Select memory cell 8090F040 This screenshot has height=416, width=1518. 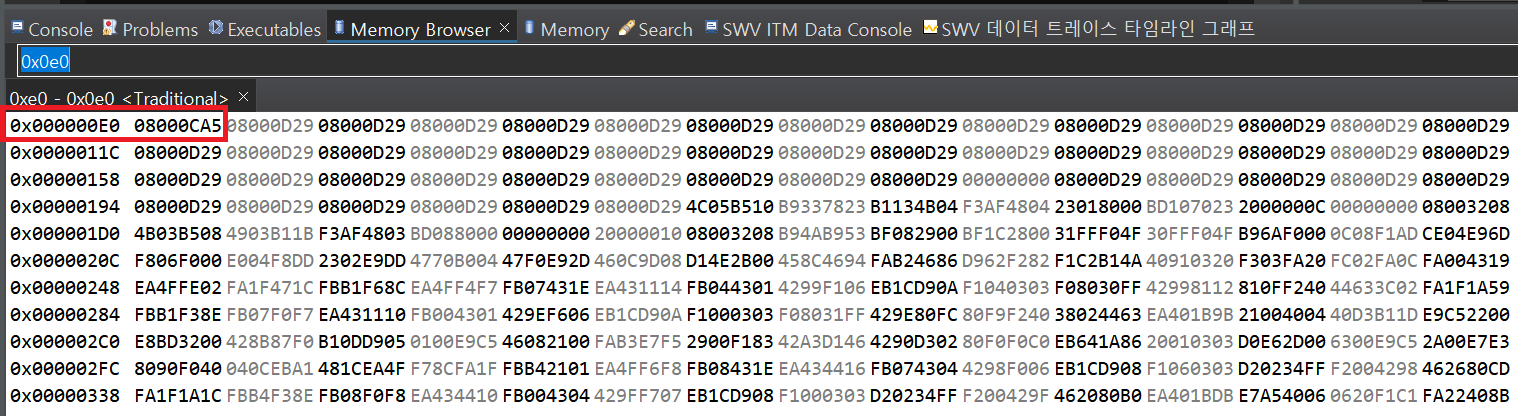click(178, 369)
